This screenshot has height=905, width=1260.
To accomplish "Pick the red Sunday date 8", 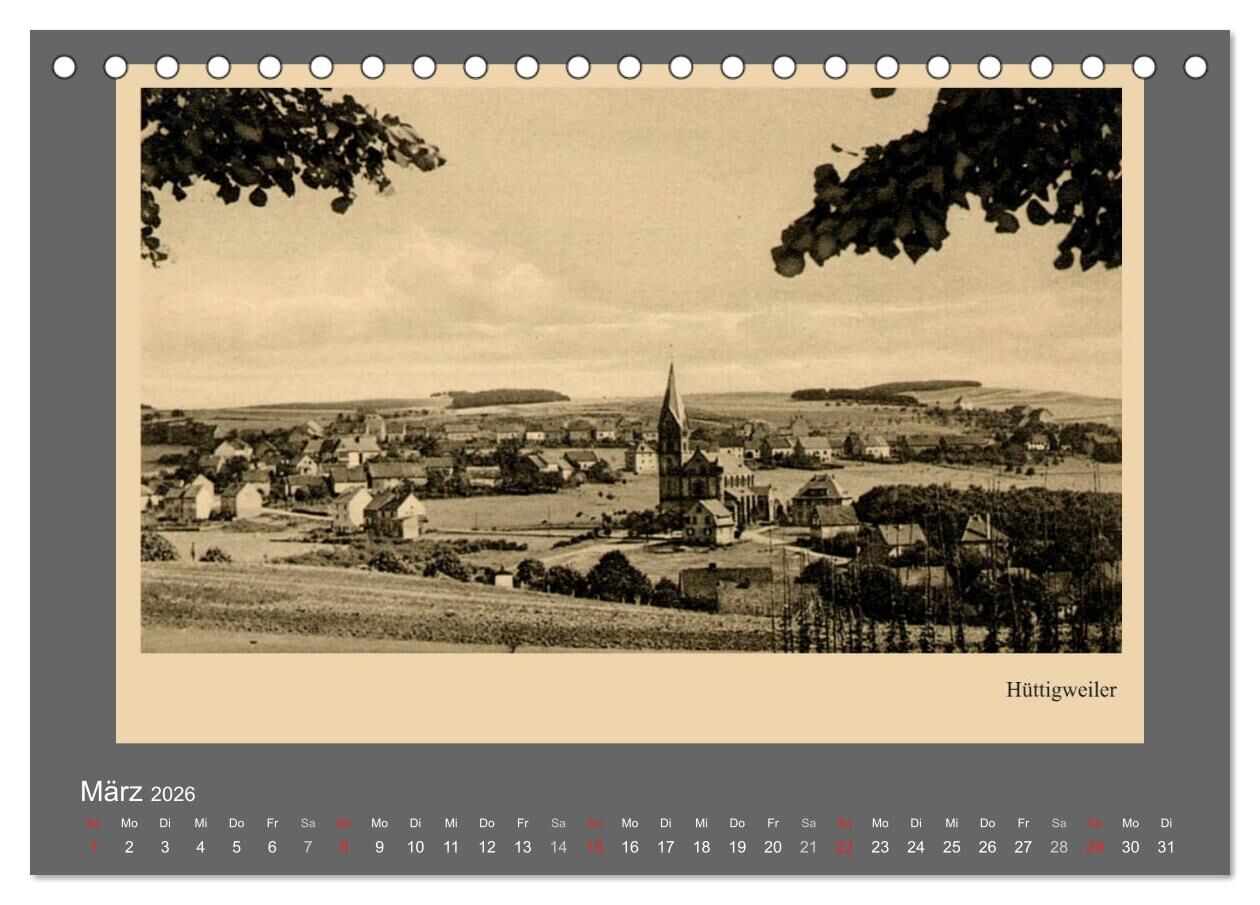I will pyautogui.click(x=344, y=847).
